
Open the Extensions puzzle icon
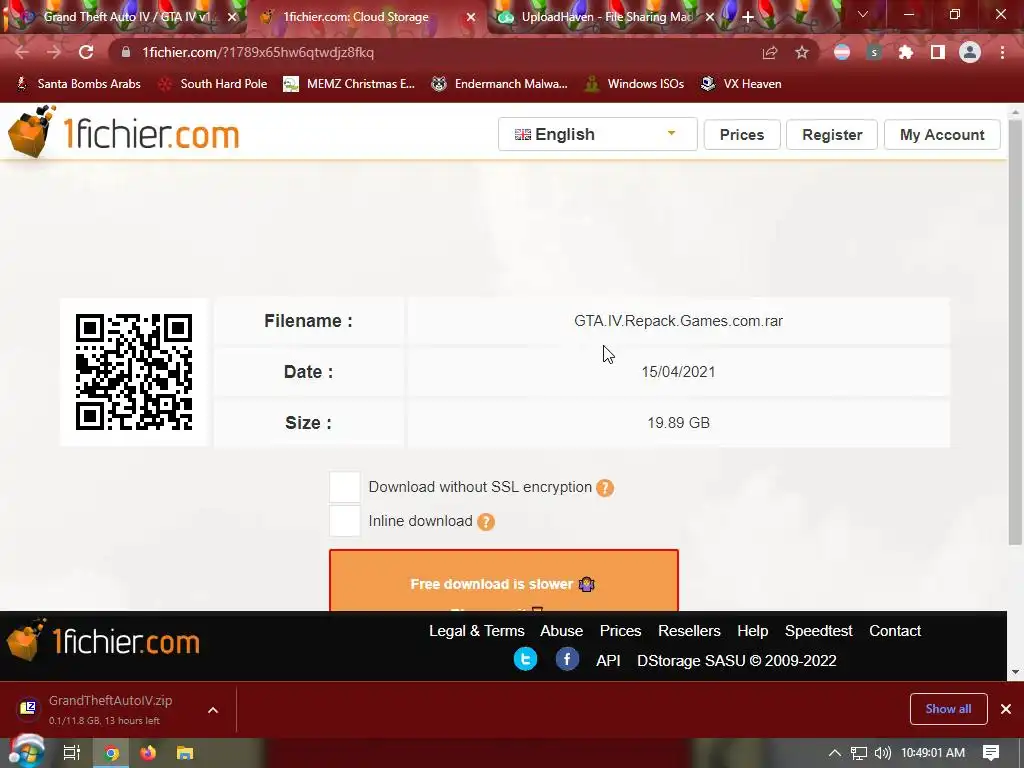tap(906, 52)
